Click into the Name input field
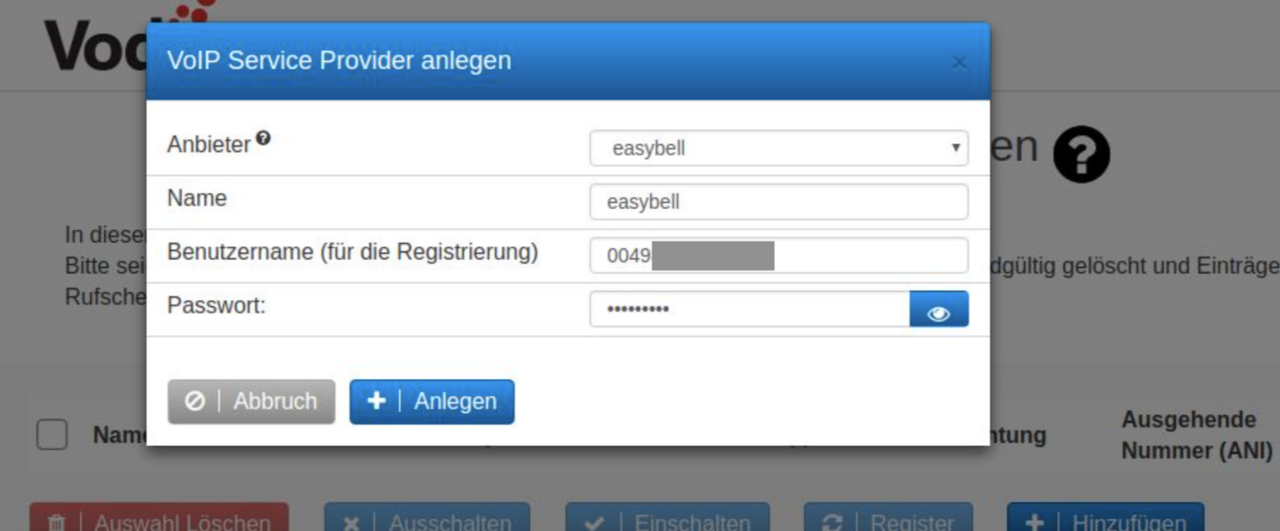The width and height of the screenshot is (1280, 531). coord(778,202)
